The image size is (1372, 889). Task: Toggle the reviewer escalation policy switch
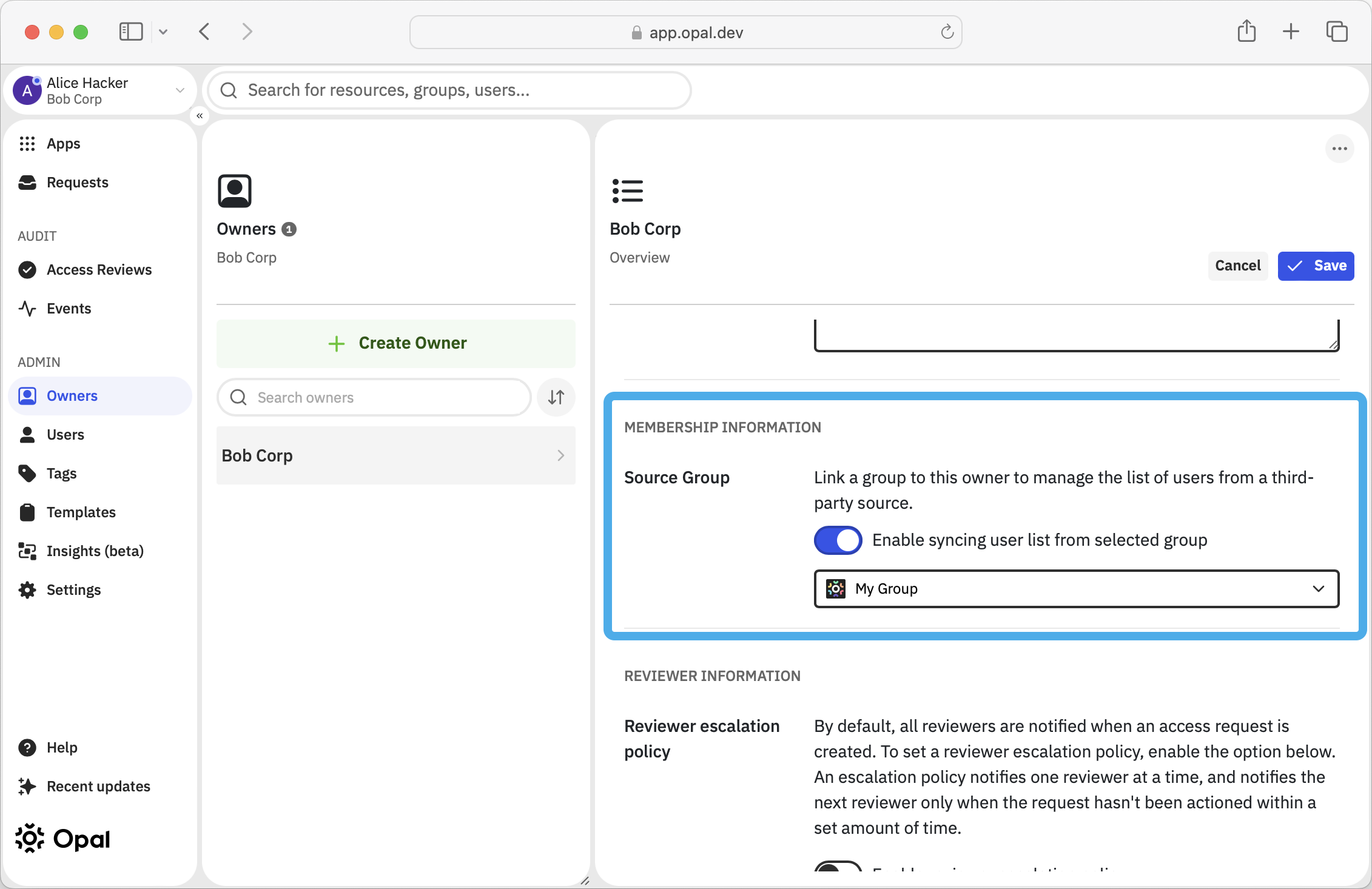click(x=838, y=866)
